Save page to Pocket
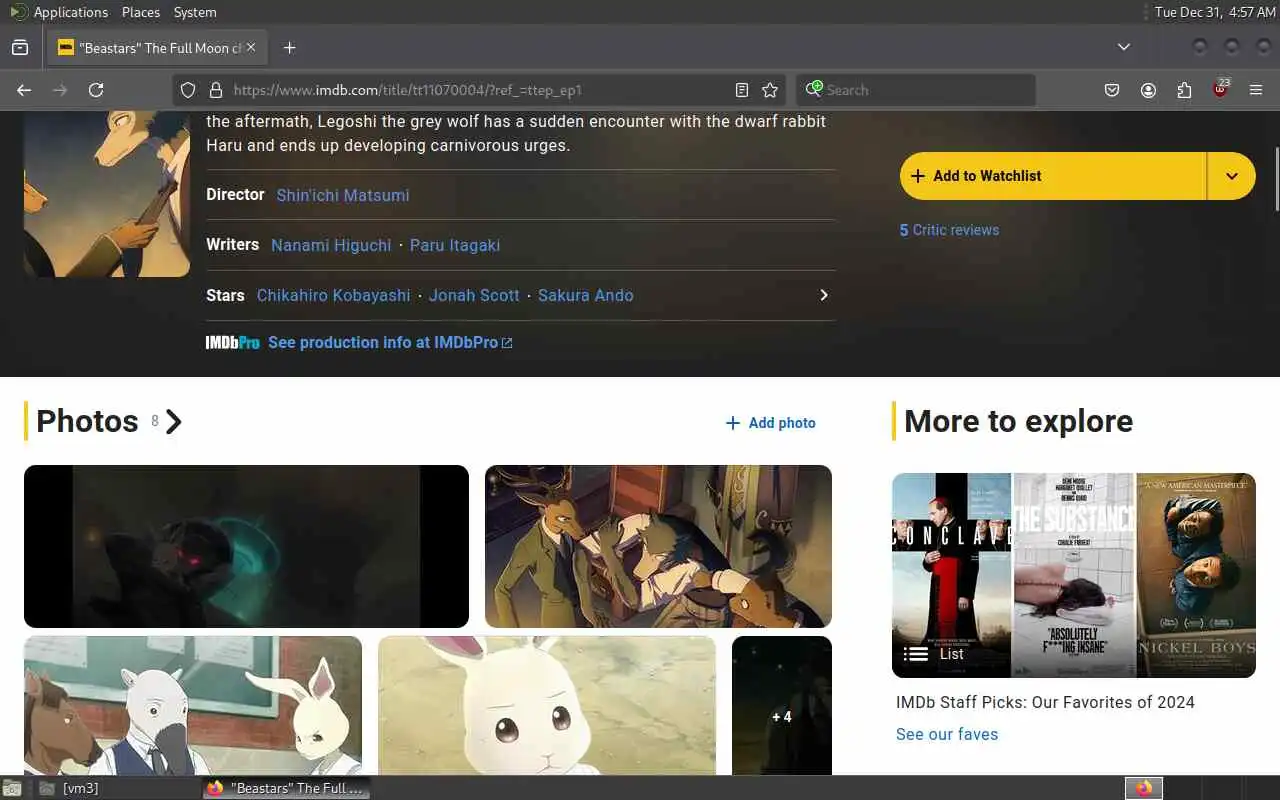The image size is (1280, 800). (1112, 90)
